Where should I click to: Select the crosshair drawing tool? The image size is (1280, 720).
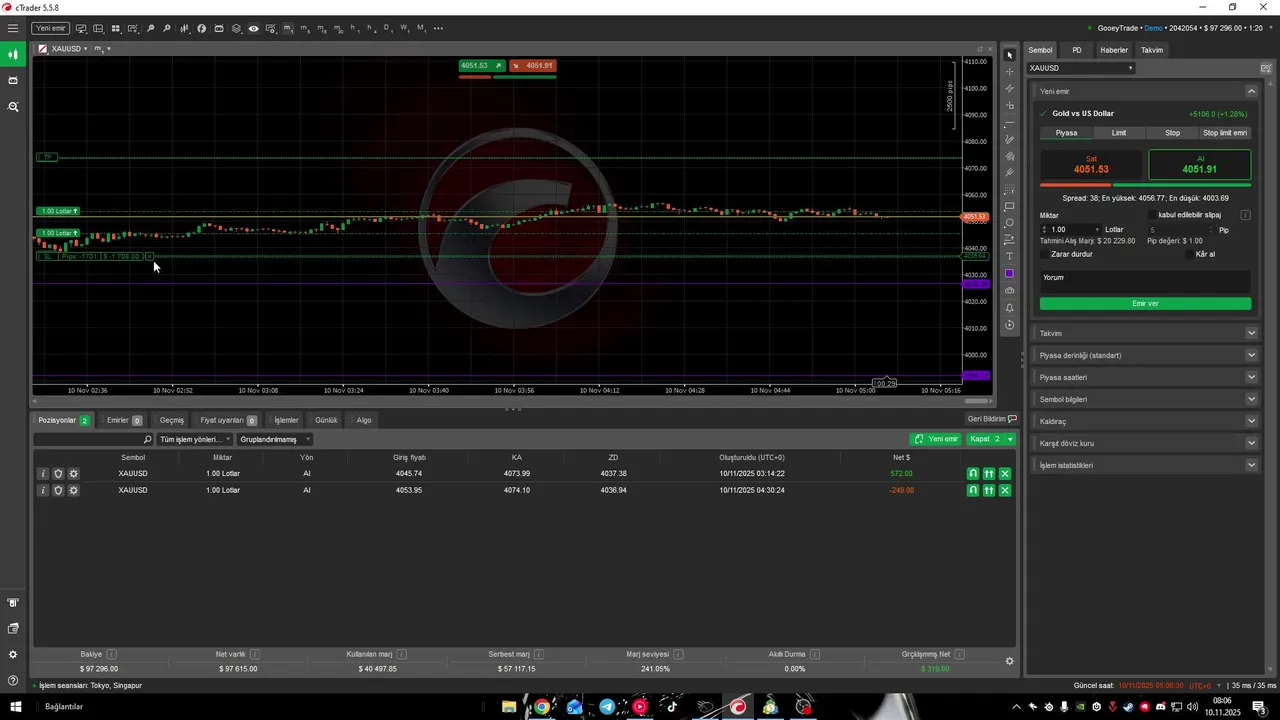click(x=1009, y=72)
